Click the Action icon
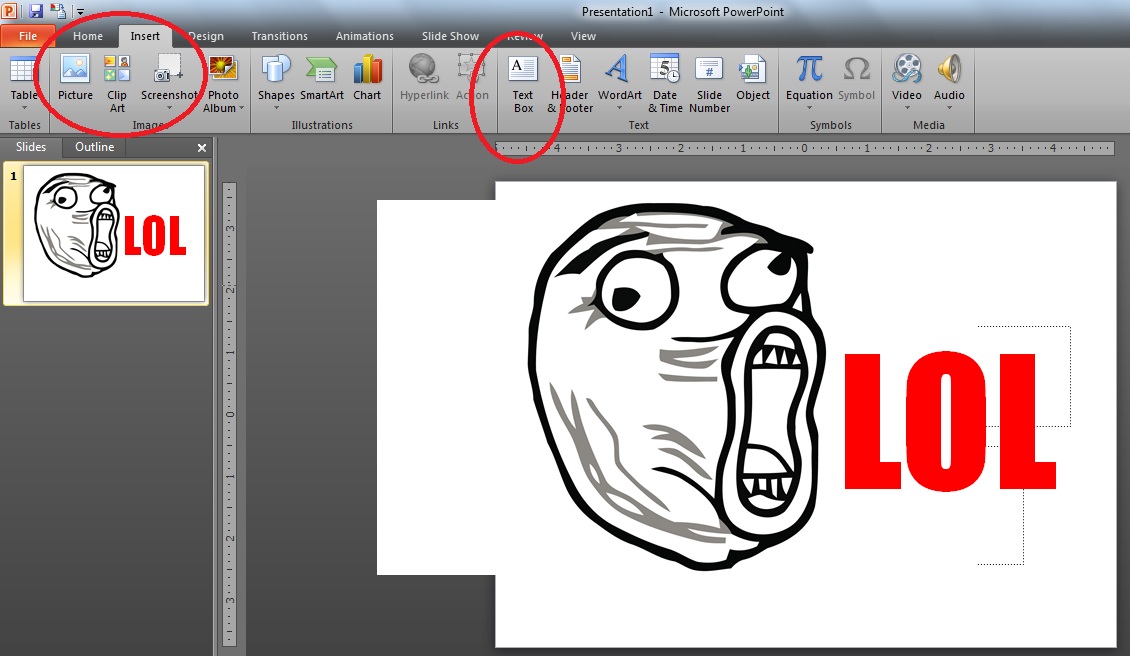 (472, 69)
